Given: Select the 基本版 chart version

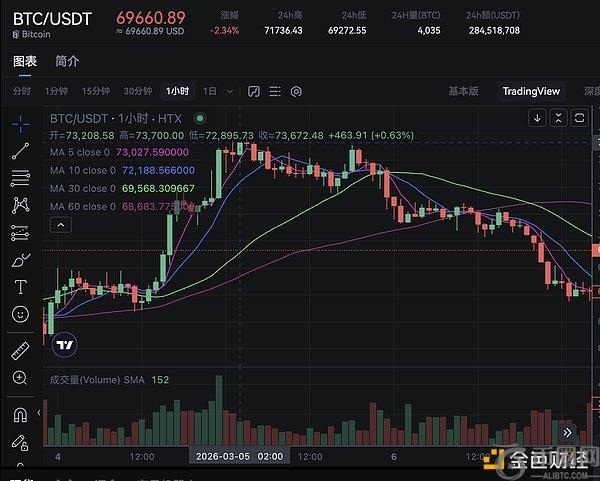Looking at the screenshot, I should tap(463, 91).
